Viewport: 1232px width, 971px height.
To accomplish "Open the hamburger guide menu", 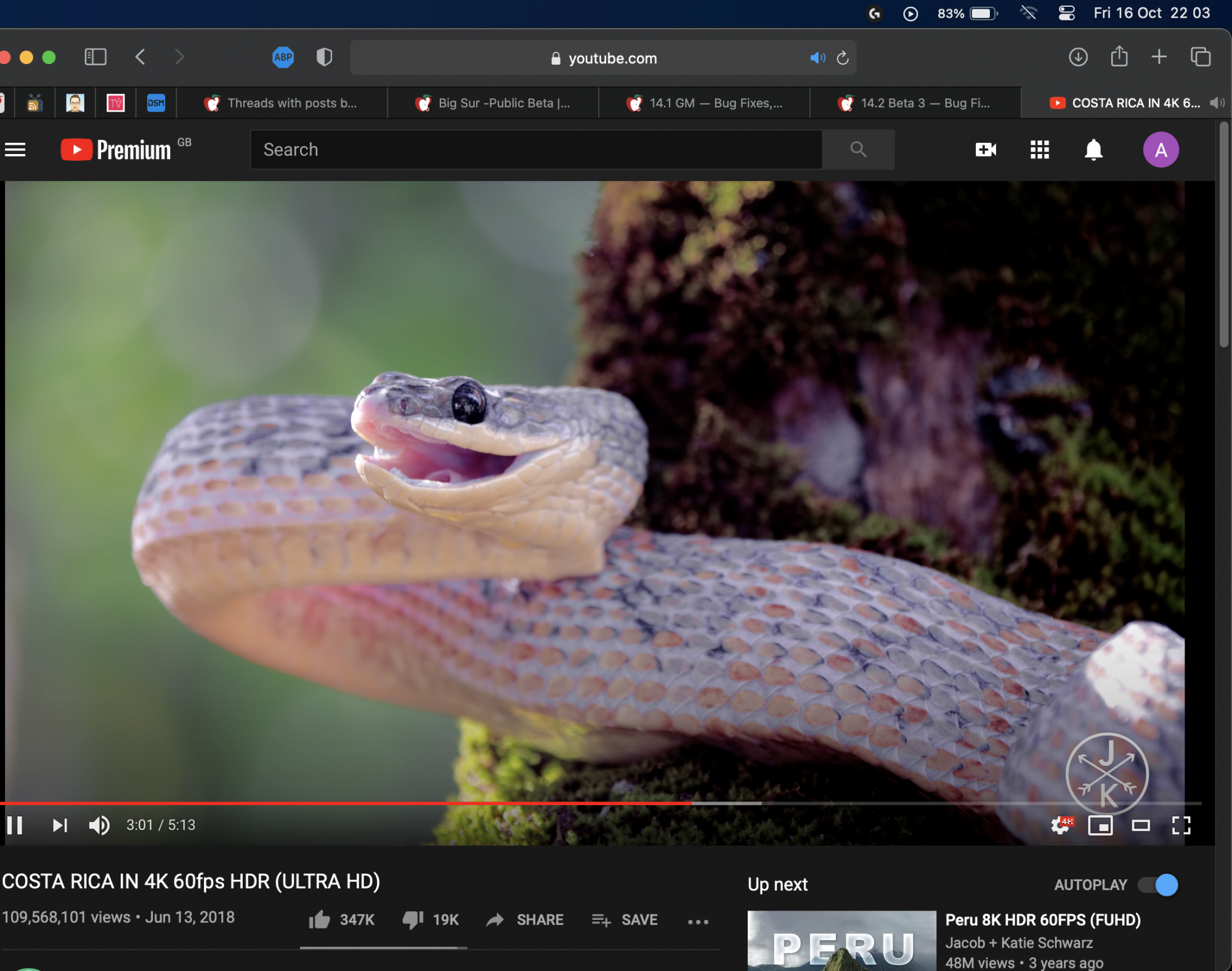I will pos(15,150).
